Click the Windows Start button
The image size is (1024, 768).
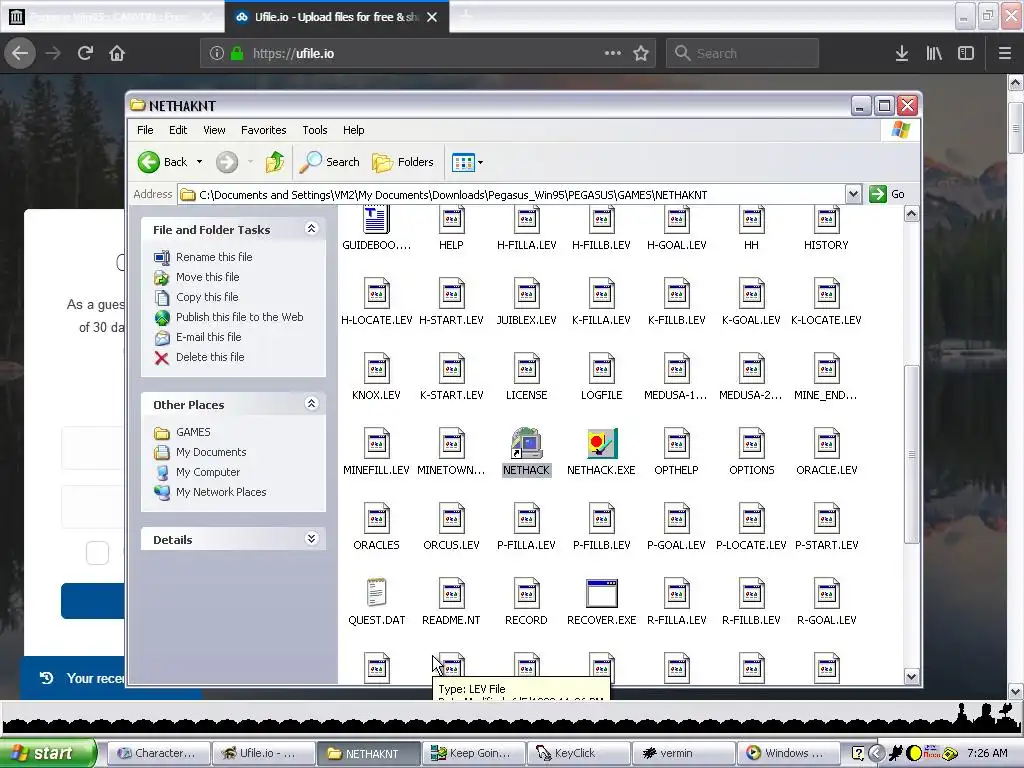[x=48, y=753]
